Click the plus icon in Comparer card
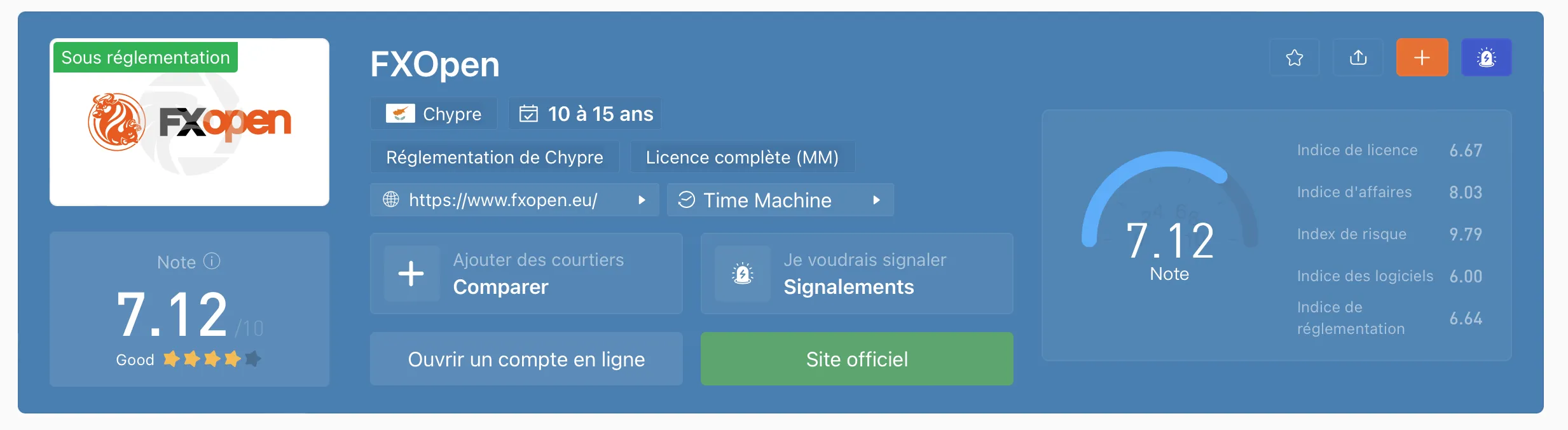 pos(411,274)
